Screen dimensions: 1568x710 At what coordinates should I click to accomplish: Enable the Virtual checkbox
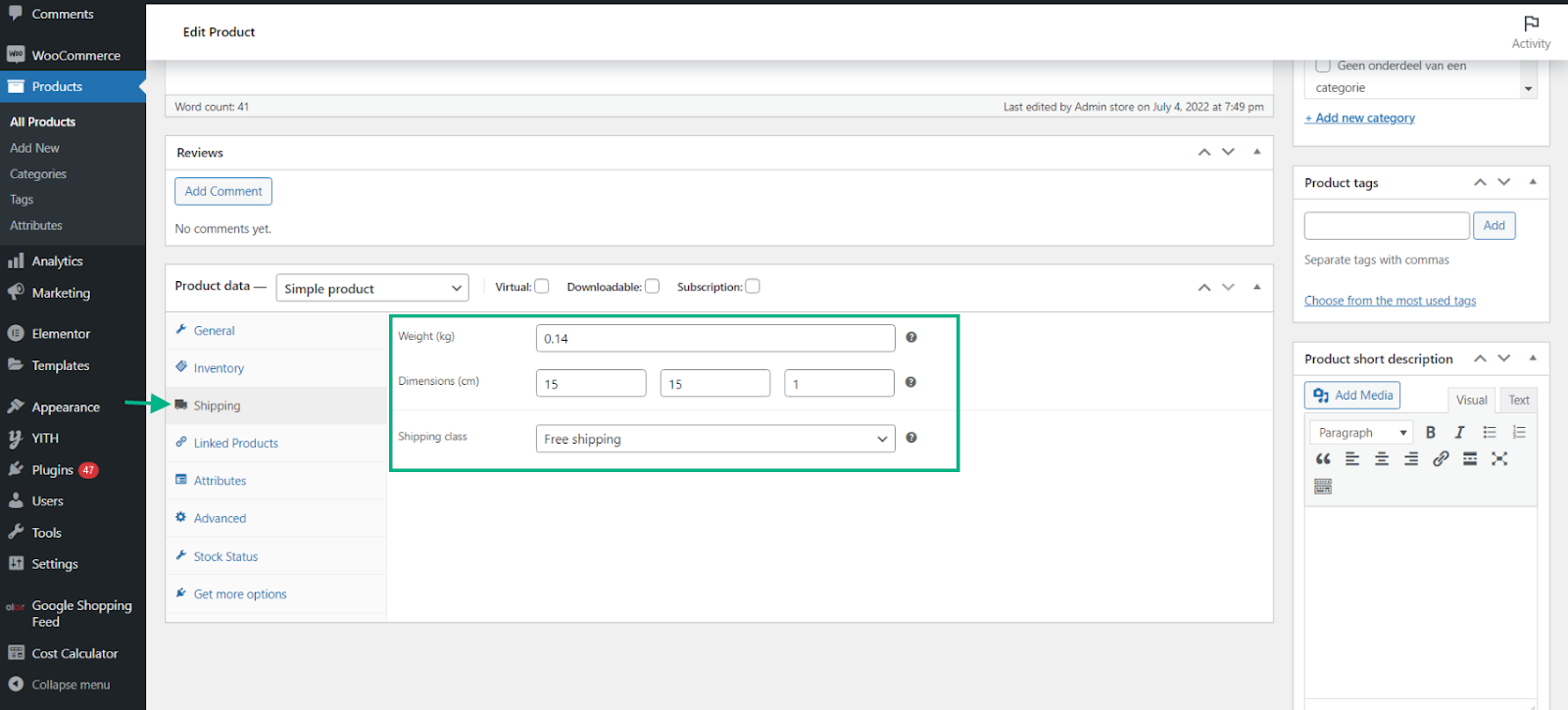pyautogui.click(x=542, y=286)
